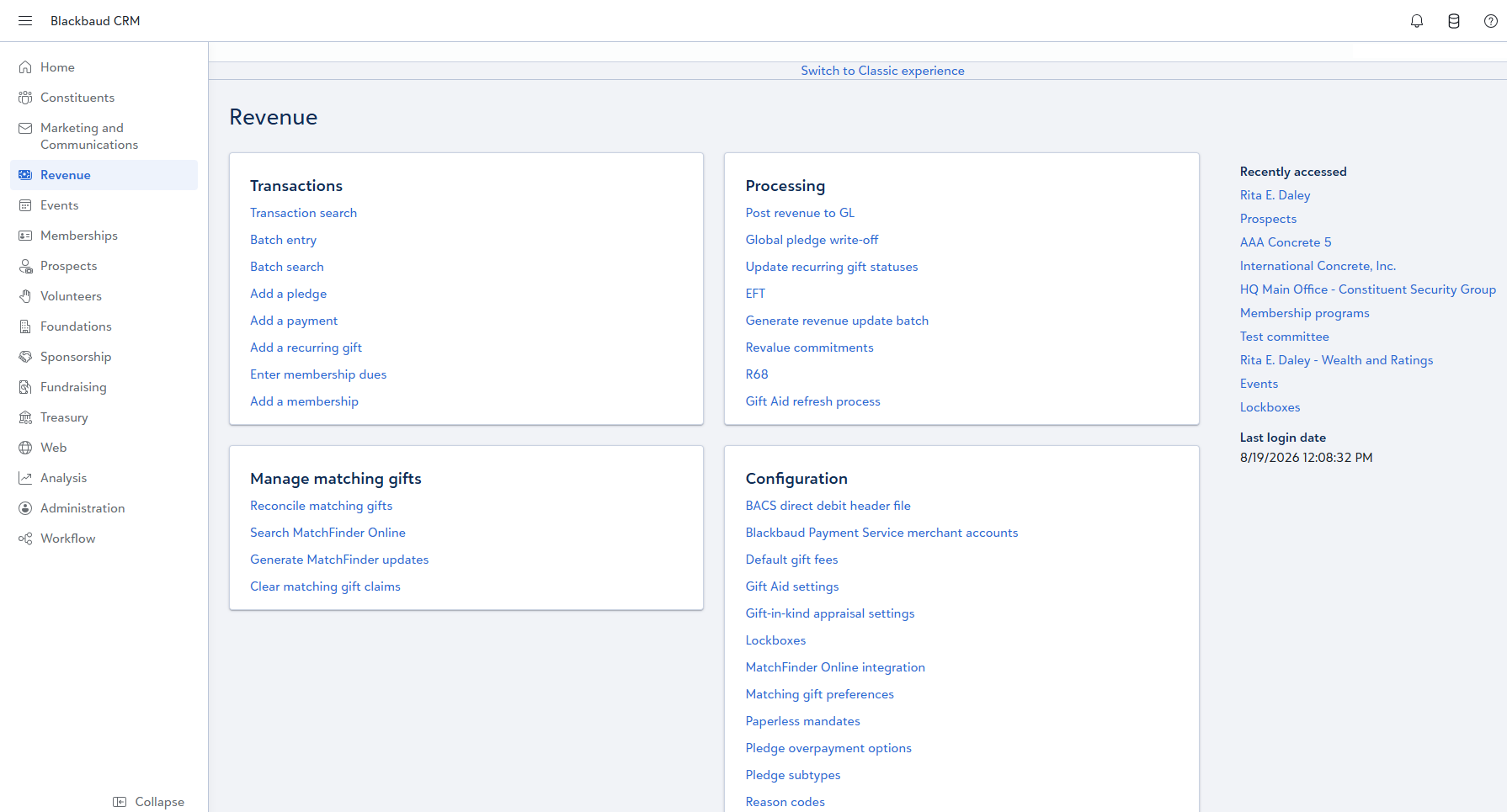
Task: Open Transaction search
Action: point(303,213)
